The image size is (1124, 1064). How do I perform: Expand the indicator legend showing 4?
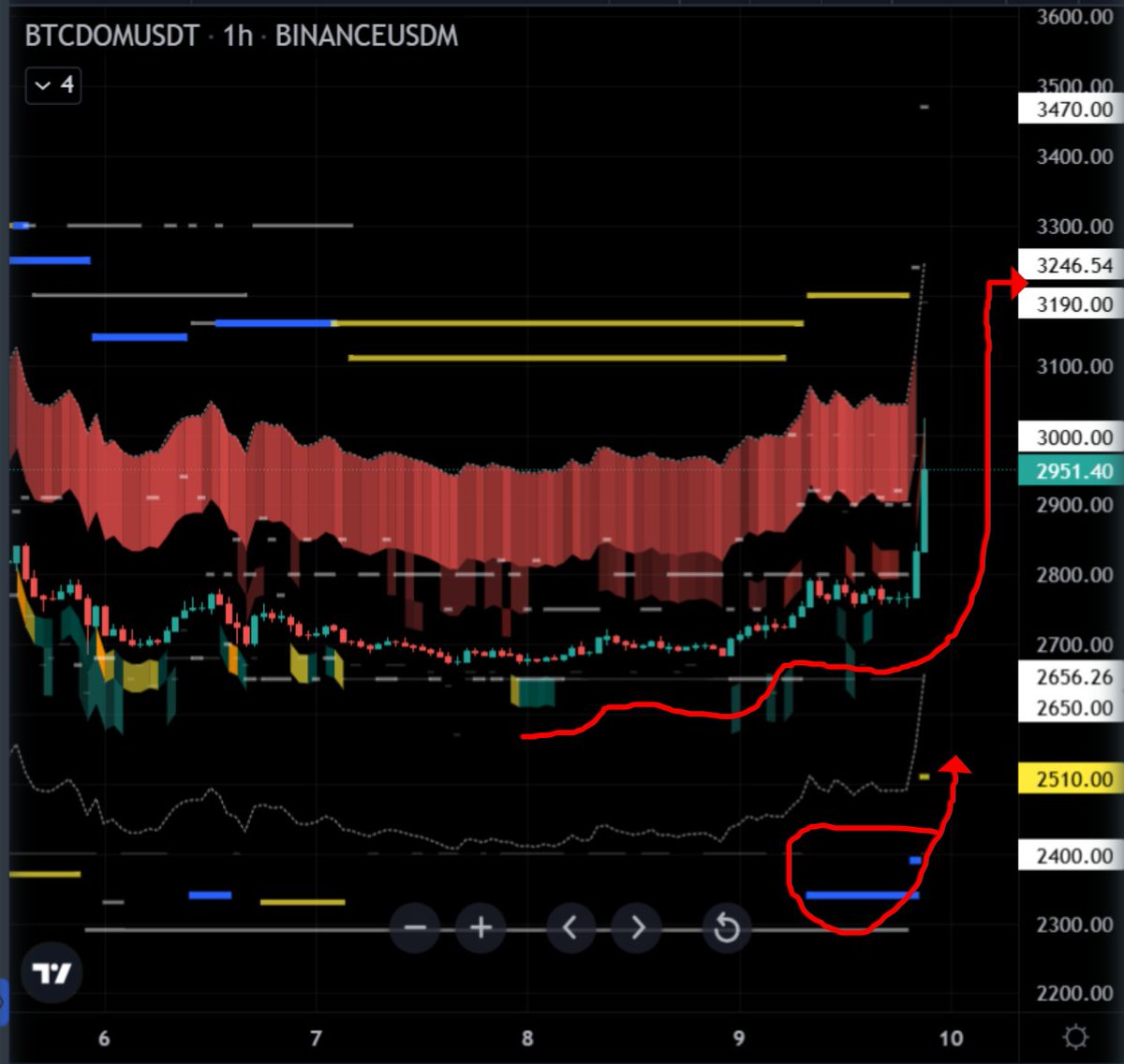[x=53, y=85]
